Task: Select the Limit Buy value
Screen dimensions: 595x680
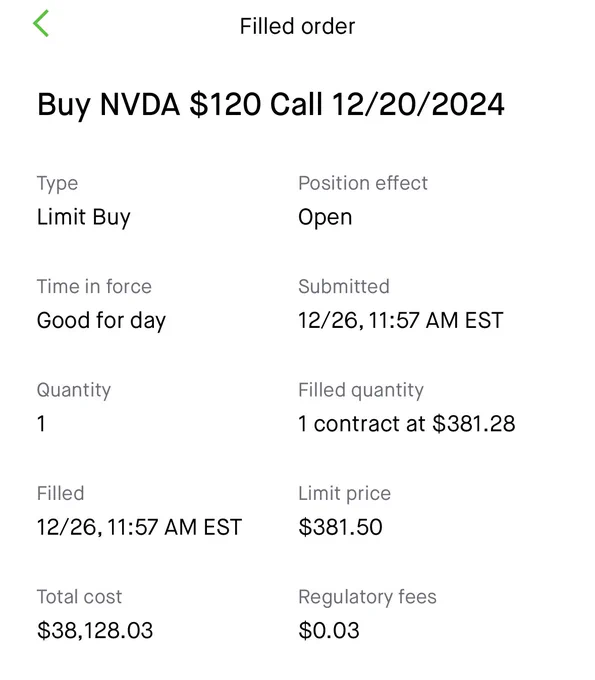Action: pyautogui.click(x=84, y=217)
